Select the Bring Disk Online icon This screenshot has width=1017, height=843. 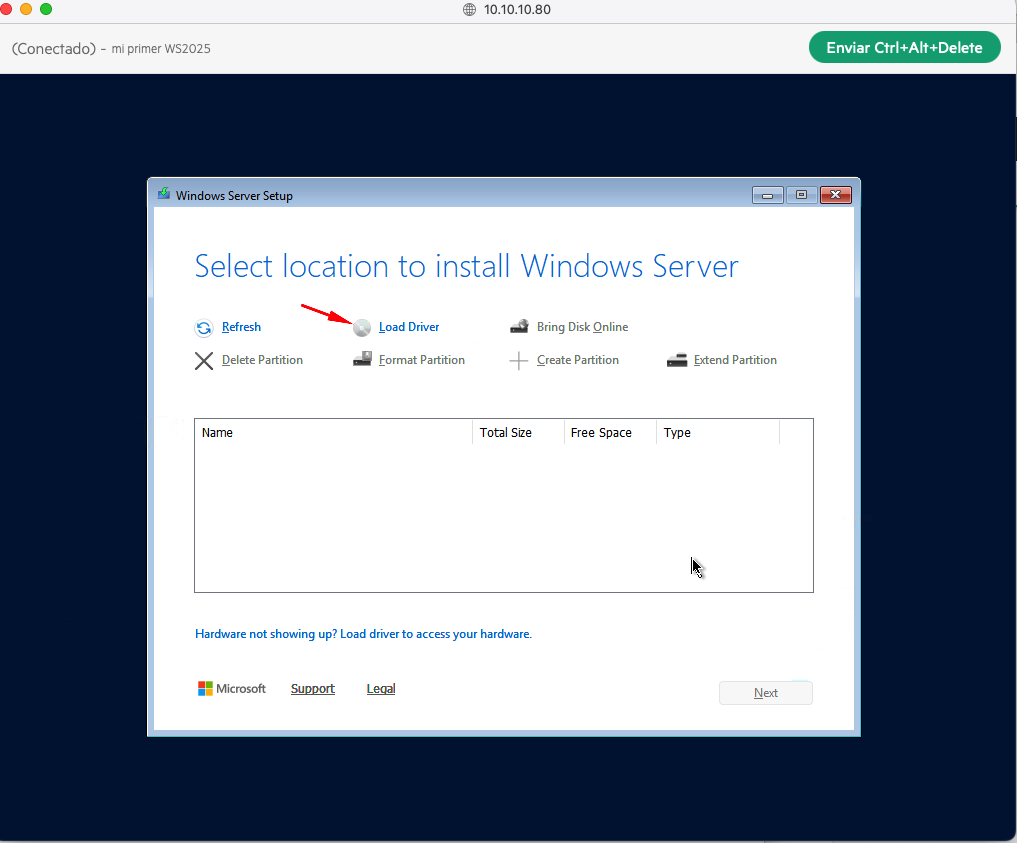point(519,326)
